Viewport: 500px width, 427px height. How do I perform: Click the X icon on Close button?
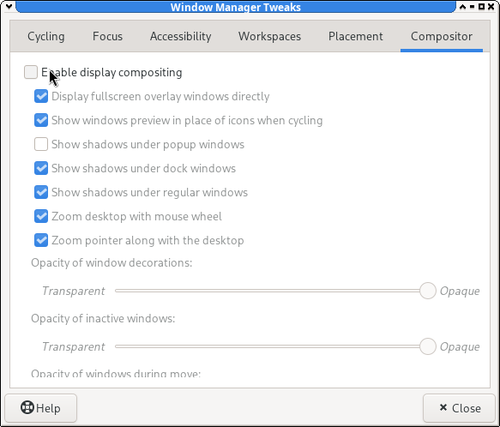point(443,407)
